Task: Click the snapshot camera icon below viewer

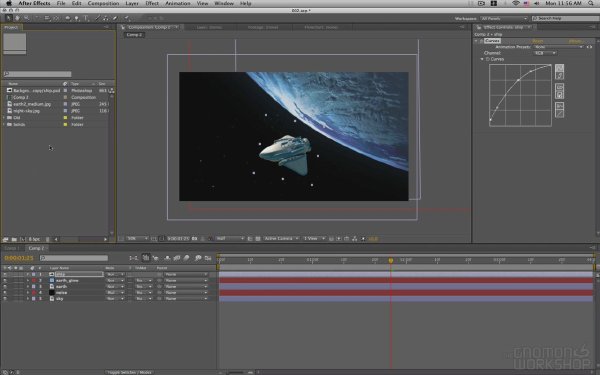Action: click(194, 239)
